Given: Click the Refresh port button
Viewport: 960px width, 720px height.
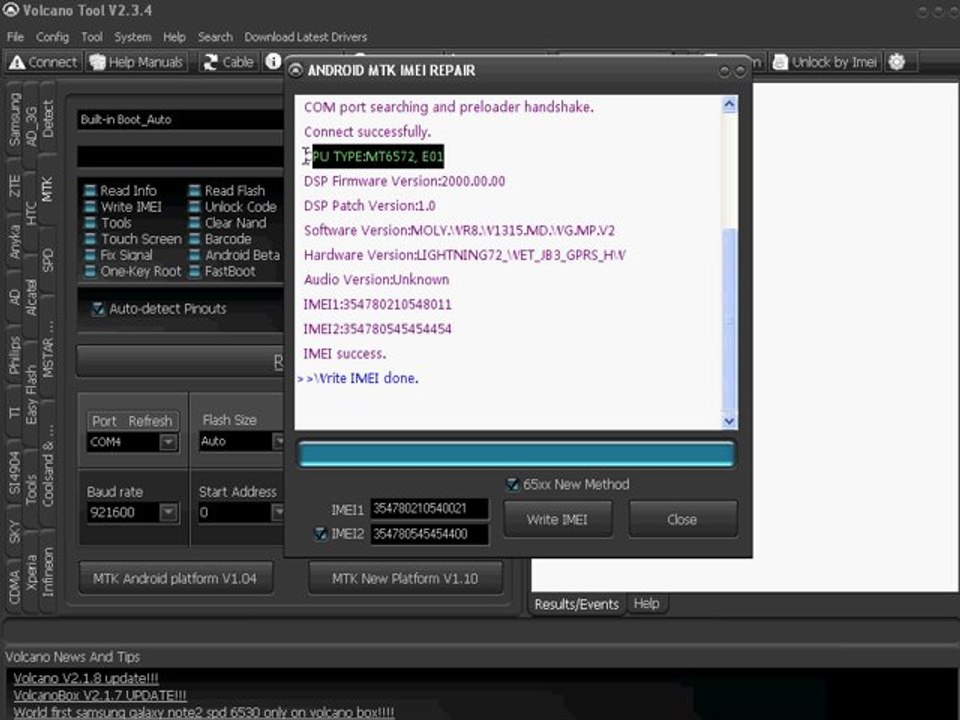Looking at the screenshot, I should pos(150,421).
